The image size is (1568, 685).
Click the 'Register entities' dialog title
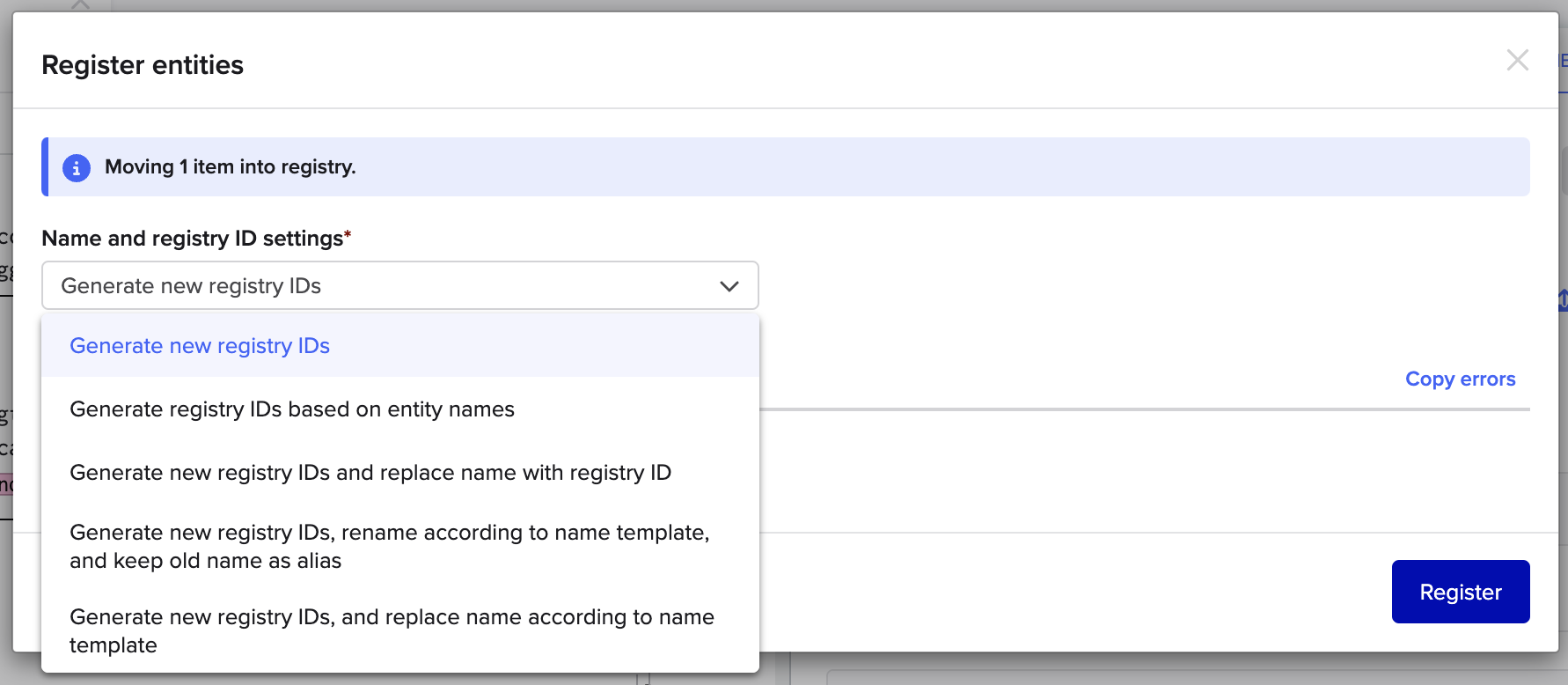pos(143,65)
